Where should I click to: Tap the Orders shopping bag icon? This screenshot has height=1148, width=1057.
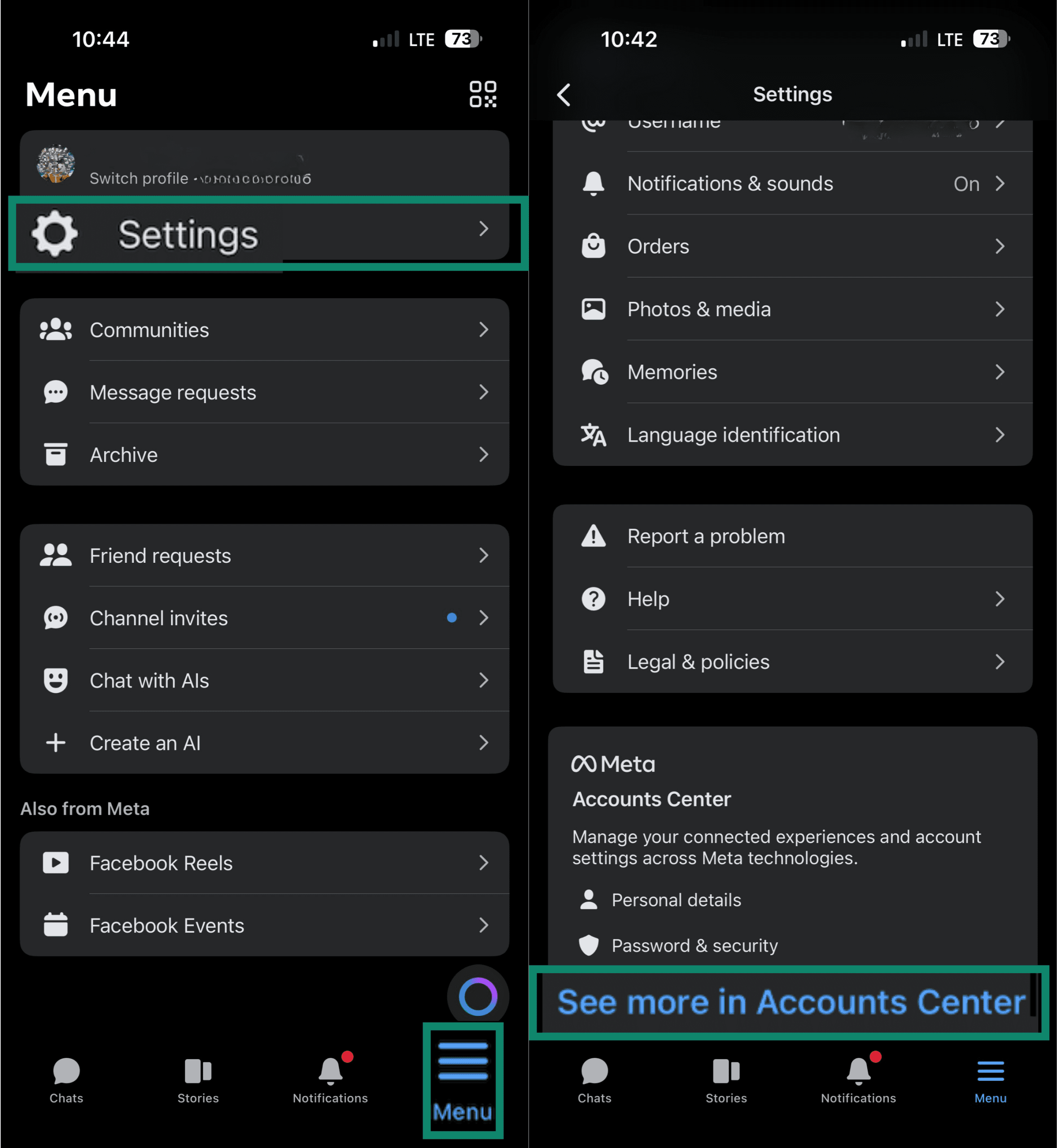593,246
